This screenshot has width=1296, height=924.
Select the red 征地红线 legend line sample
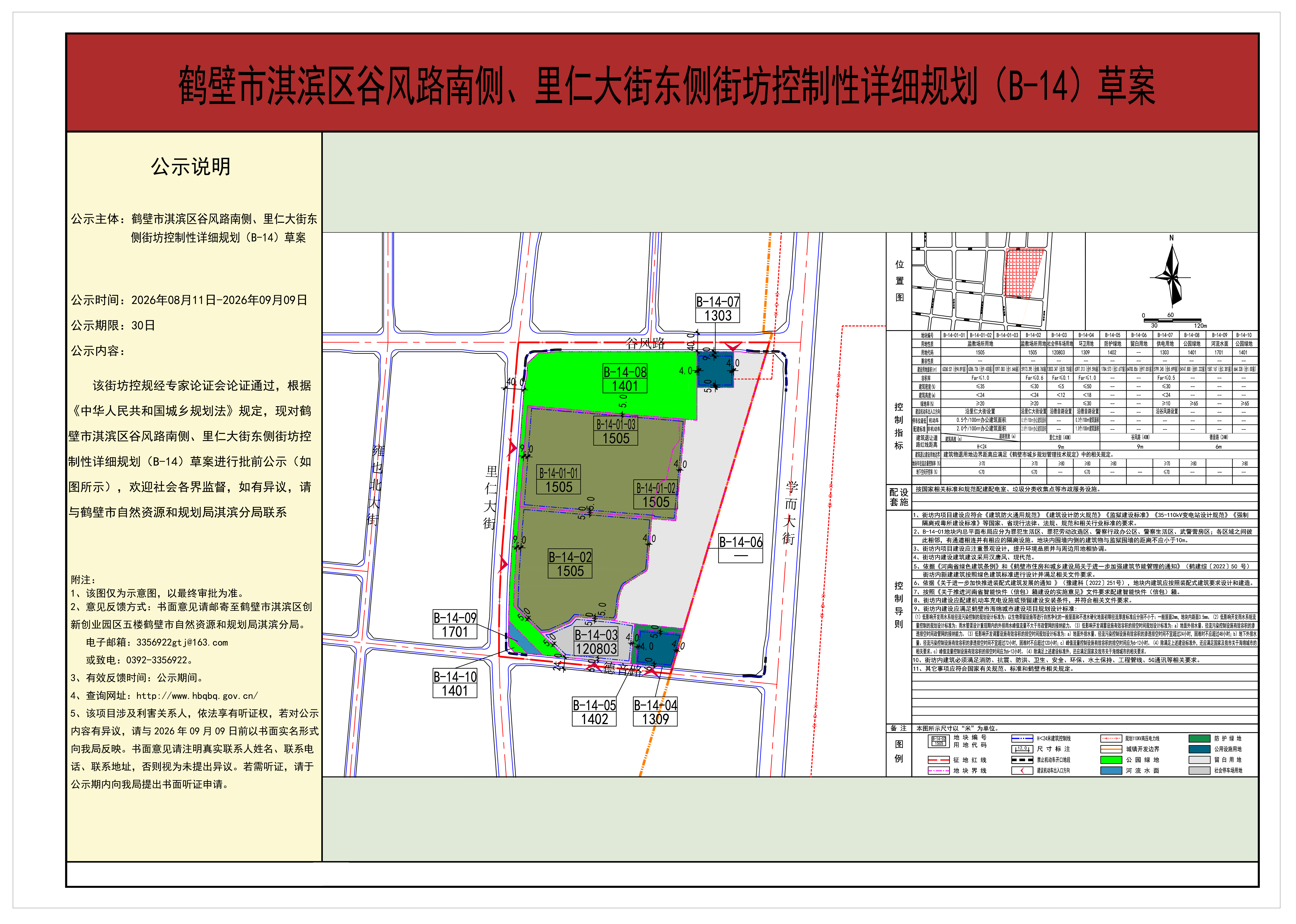(x=939, y=760)
